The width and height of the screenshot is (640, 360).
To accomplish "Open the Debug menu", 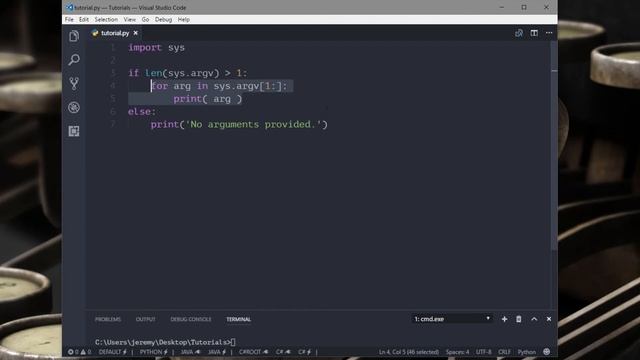I will pos(163,20).
